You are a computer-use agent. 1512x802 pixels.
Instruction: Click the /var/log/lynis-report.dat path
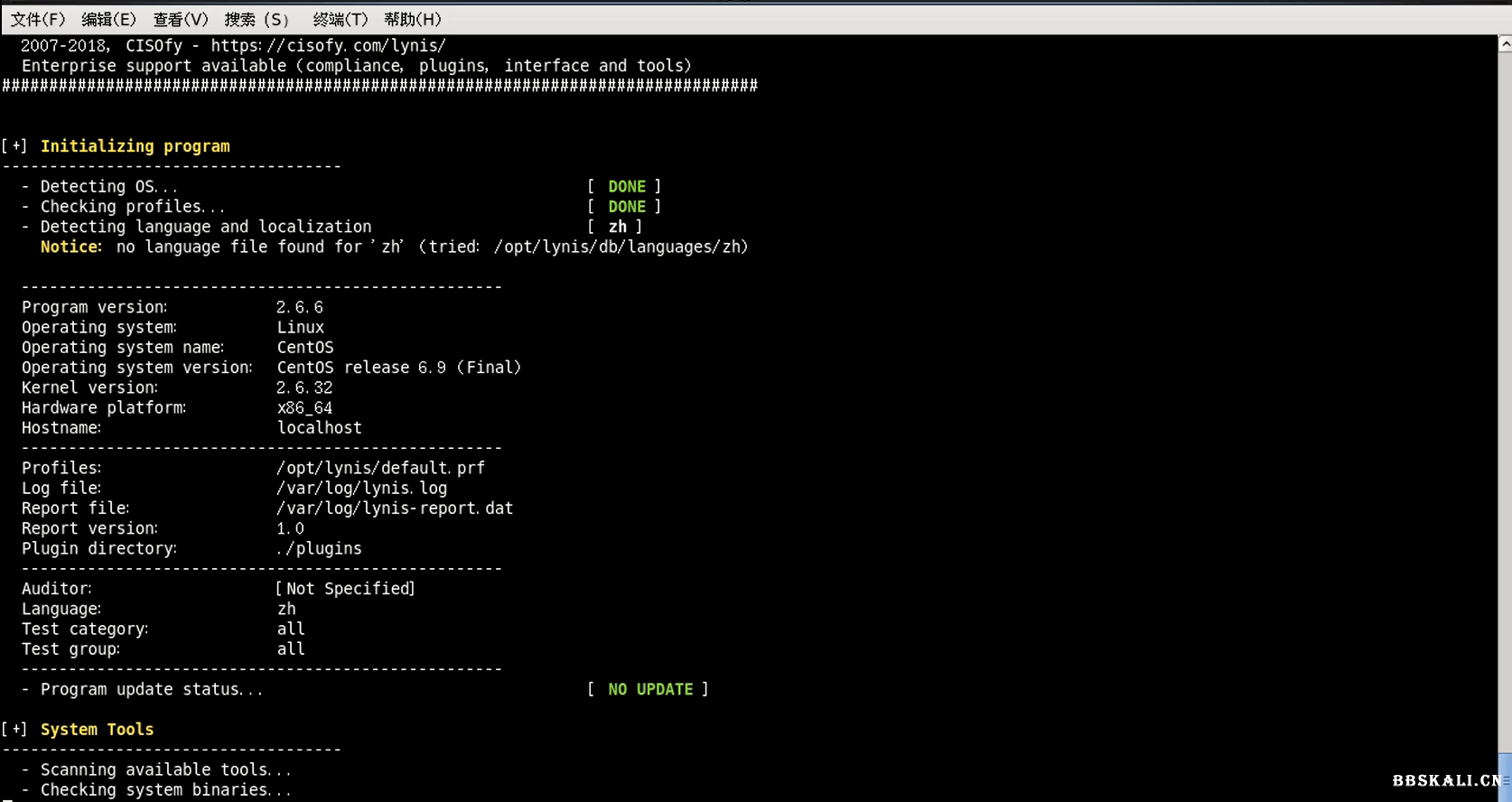[395, 508]
